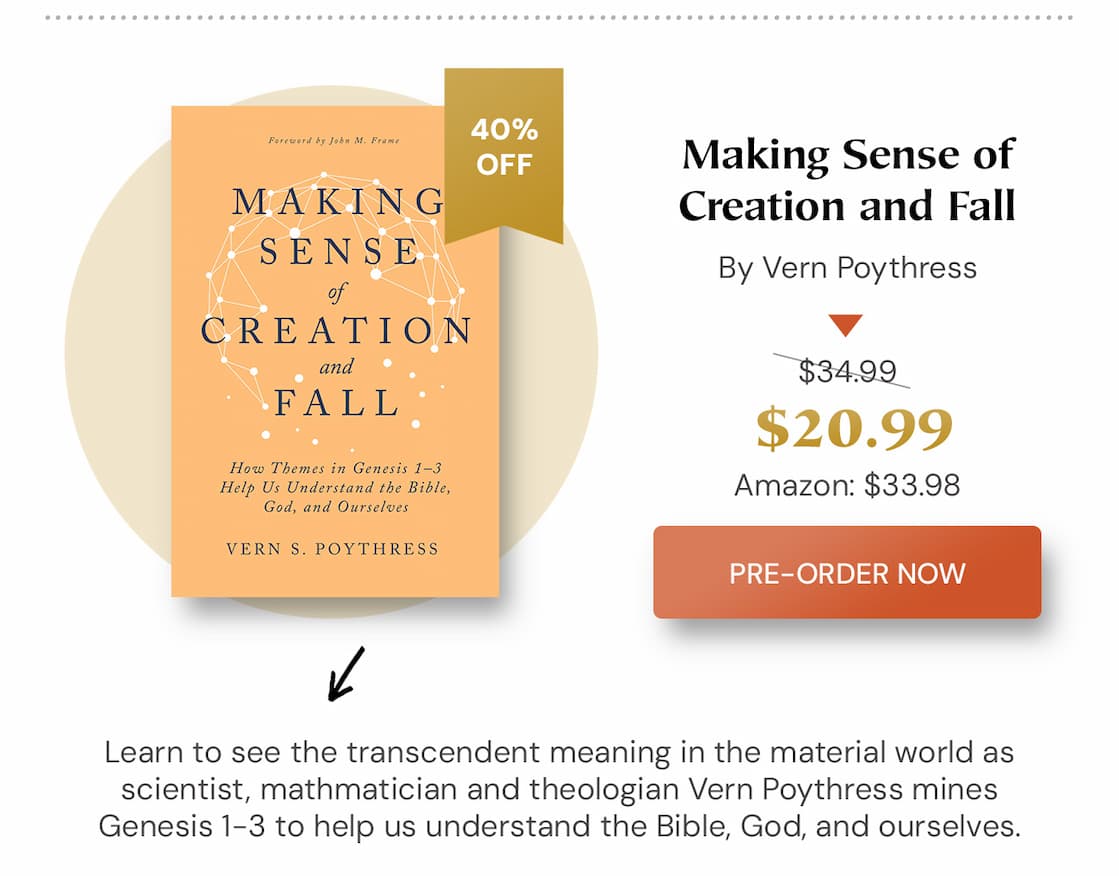This screenshot has height=876, width=1119.
Task: Click the PRE-ORDER NOW button
Action: [847, 573]
